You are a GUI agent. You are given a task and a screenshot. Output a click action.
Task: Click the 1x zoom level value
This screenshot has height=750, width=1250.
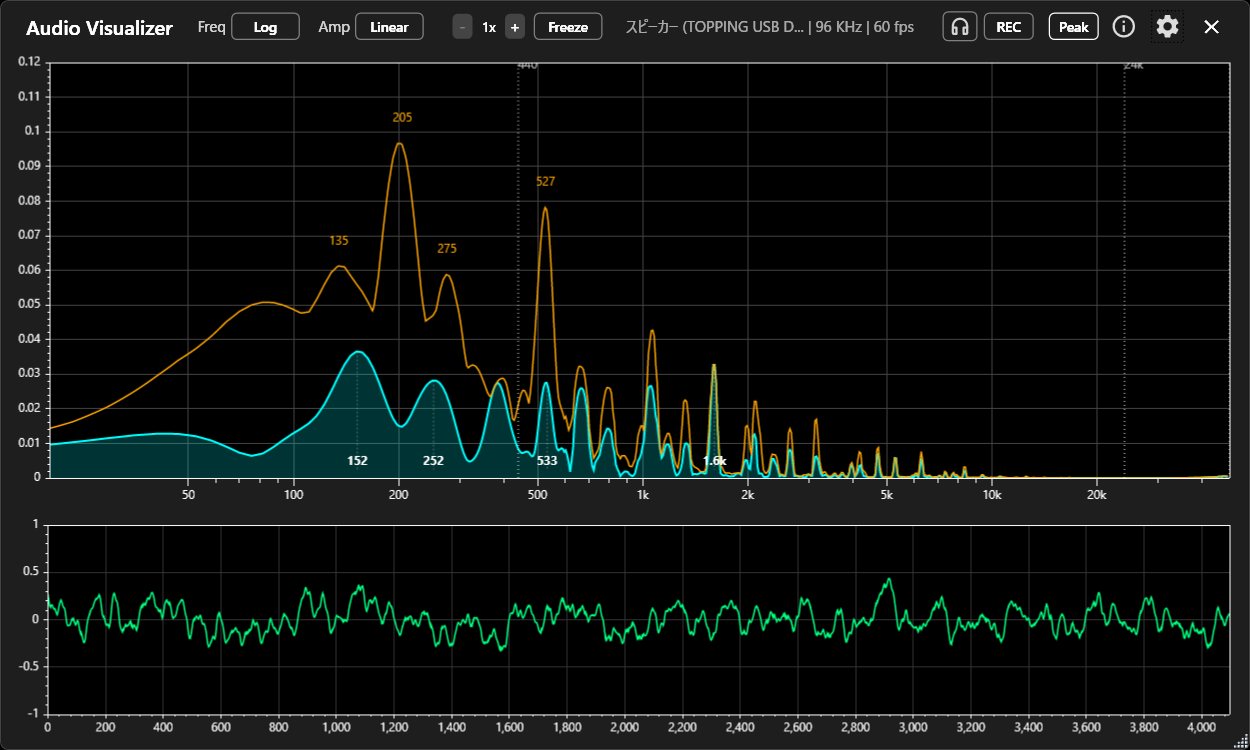pos(488,27)
